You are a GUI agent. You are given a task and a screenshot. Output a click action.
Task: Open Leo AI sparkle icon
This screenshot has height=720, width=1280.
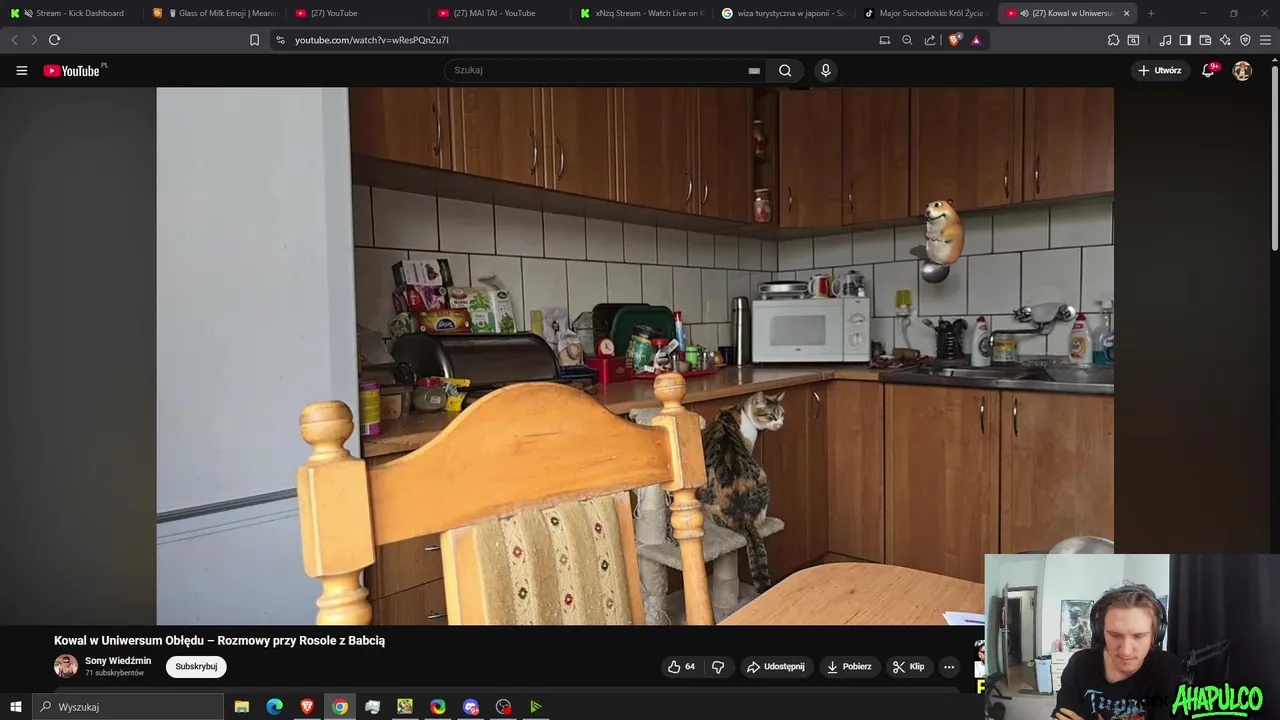tap(1225, 40)
